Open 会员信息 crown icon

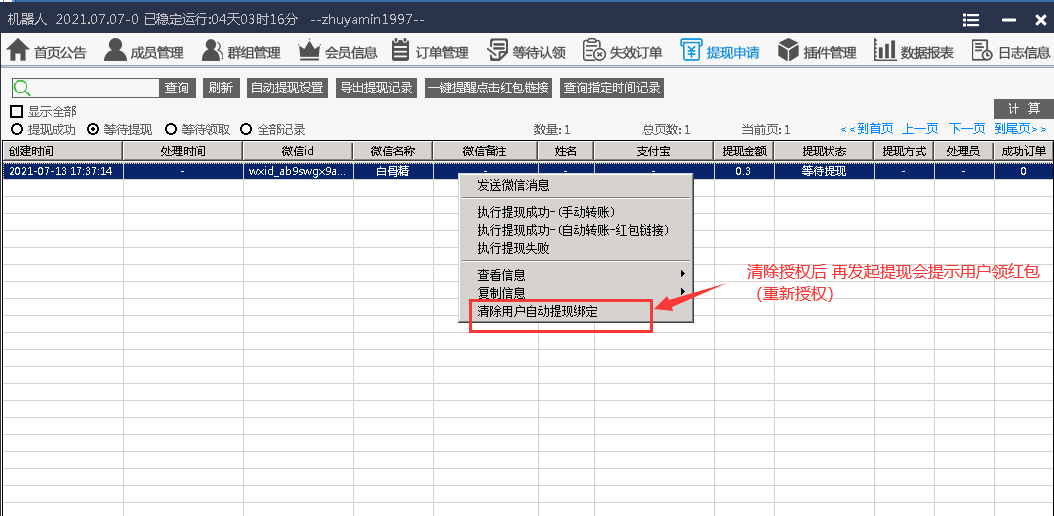[x=309, y=51]
